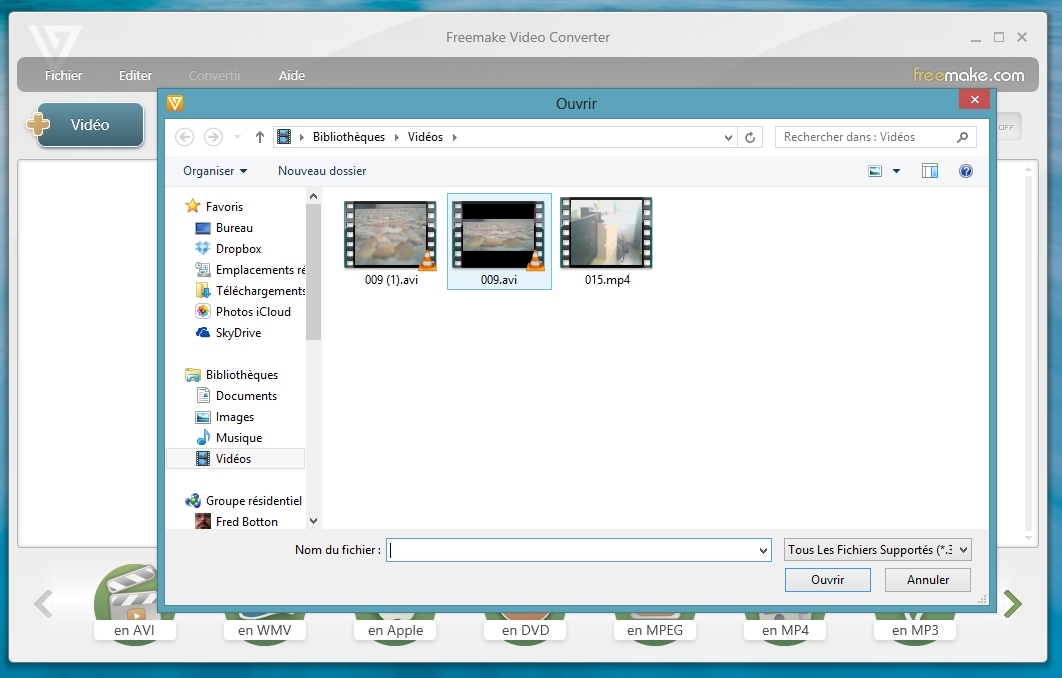Visit the freemake.com link
1062x678 pixels.
tap(969, 75)
